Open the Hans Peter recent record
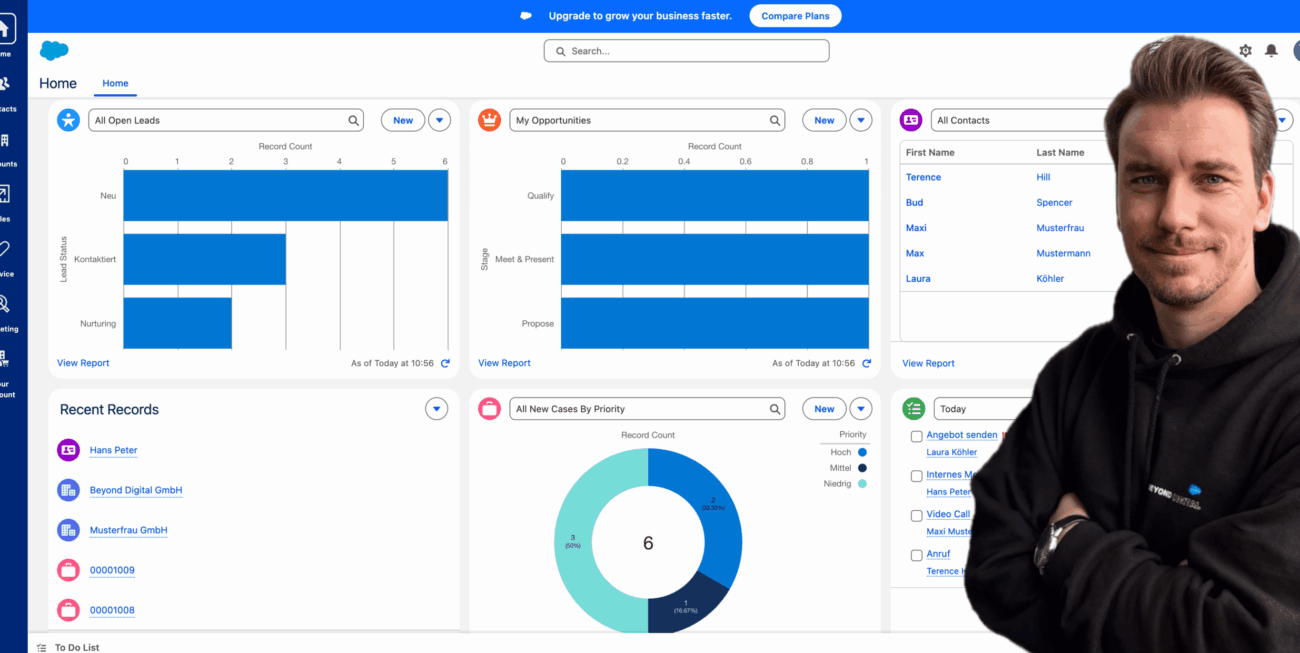The image size is (1300, 653). (x=113, y=450)
